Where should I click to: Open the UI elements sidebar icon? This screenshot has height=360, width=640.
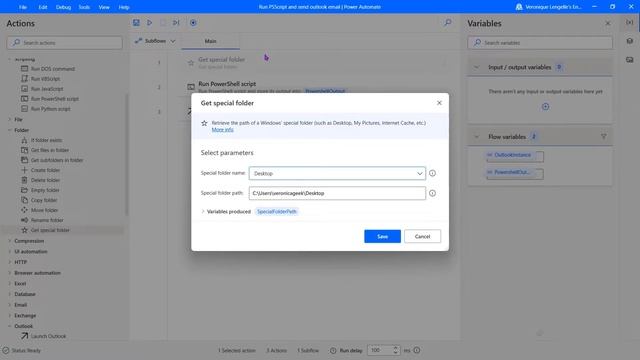tap(630, 41)
